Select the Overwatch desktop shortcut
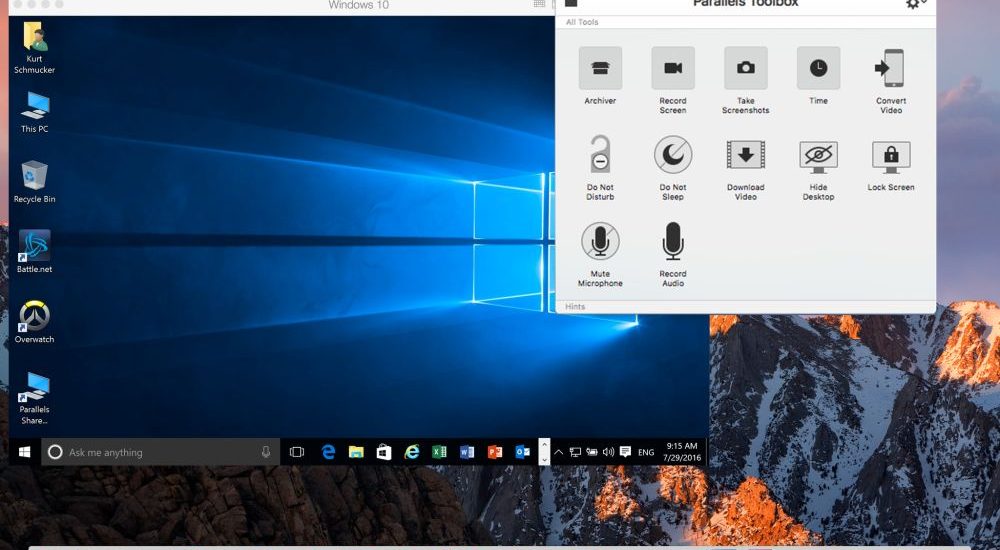 (x=34, y=322)
